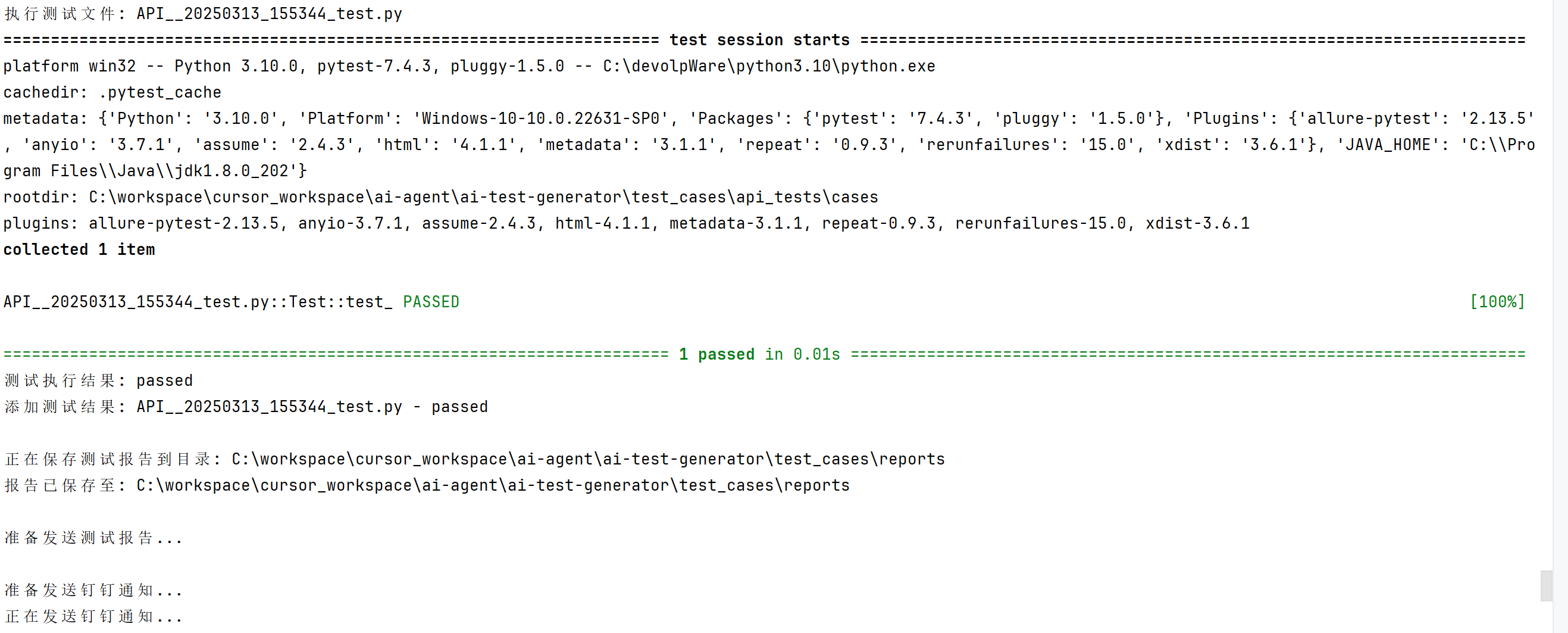Click the [100%] progress indicator

tap(1497, 301)
